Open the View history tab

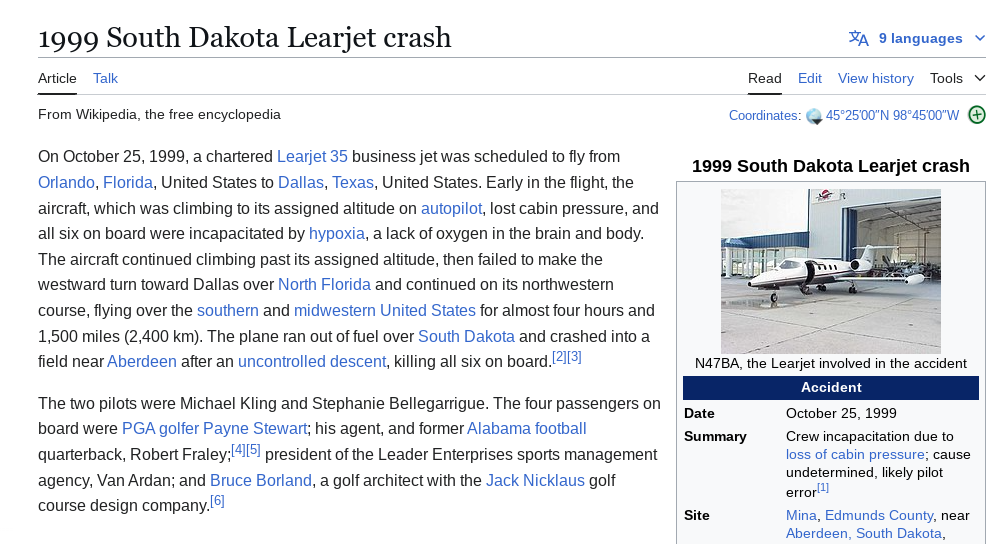click(875, 78)
